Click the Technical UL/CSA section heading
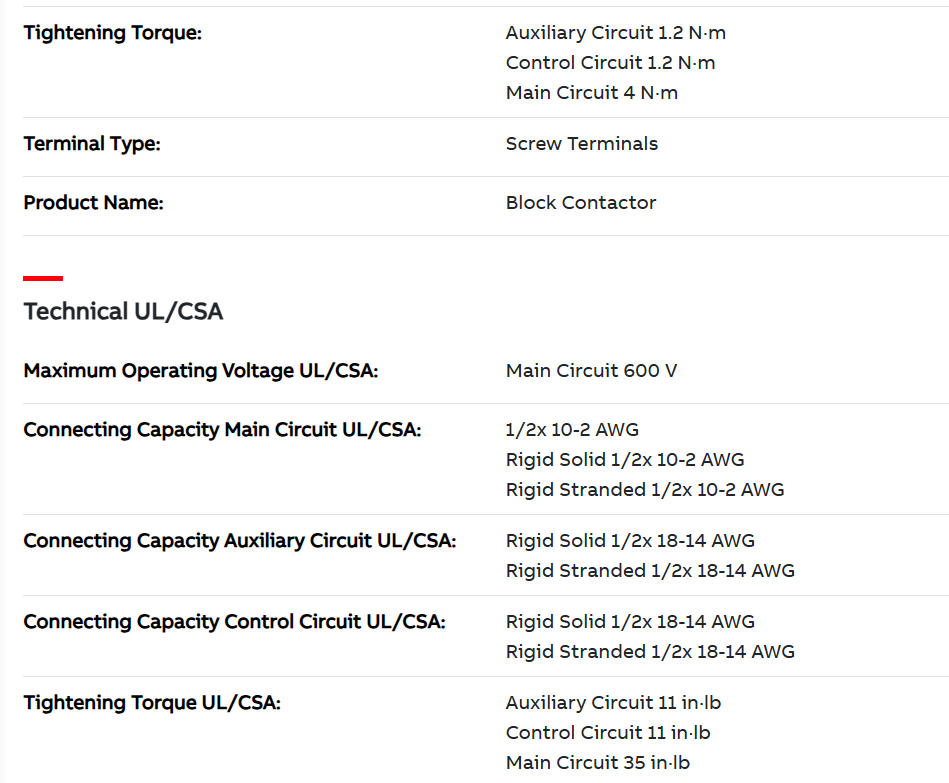The height and width of the screenshot is (783, 949). (123, 312)
